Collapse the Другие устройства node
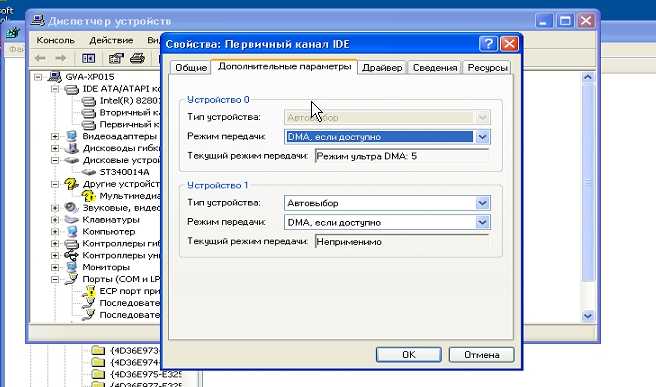 click(55, 184)
